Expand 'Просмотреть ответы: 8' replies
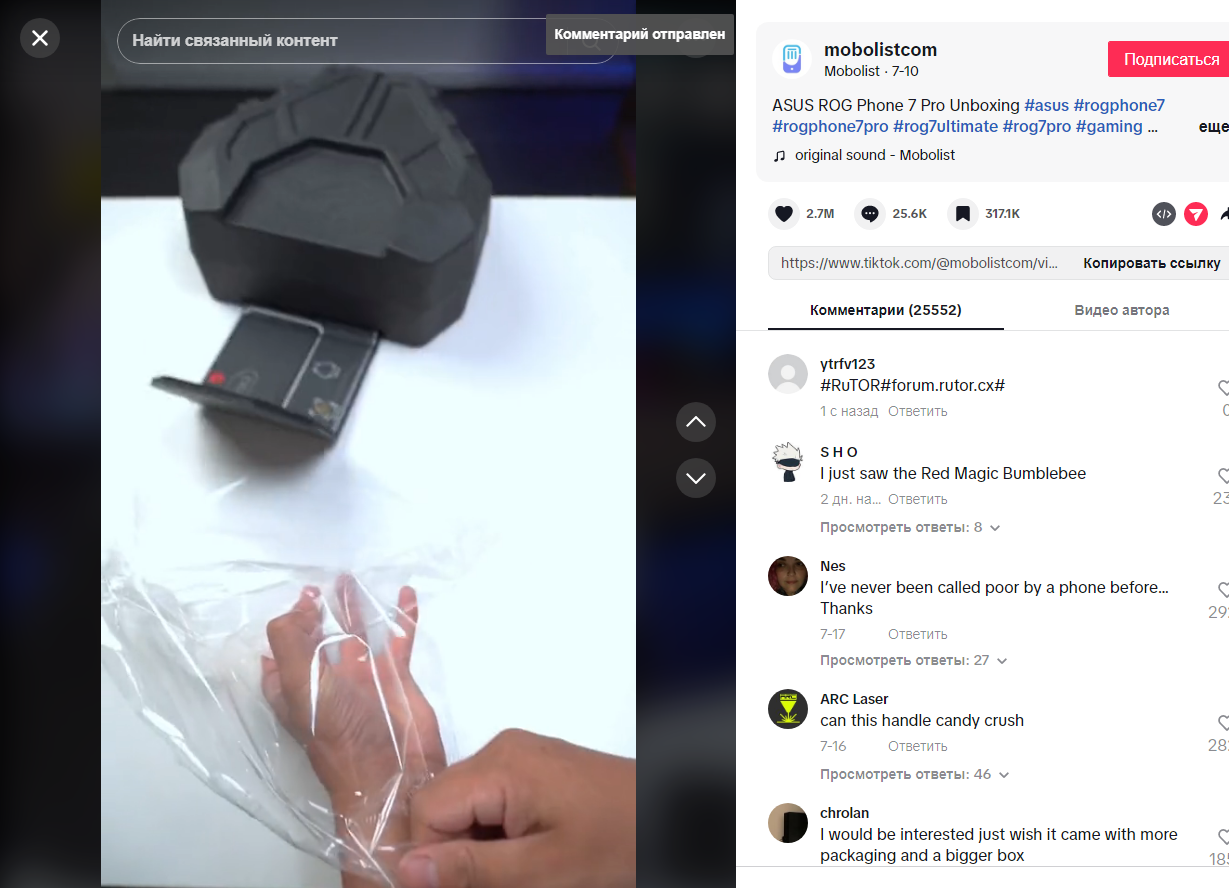1229x888 pixels. point(910,527)
